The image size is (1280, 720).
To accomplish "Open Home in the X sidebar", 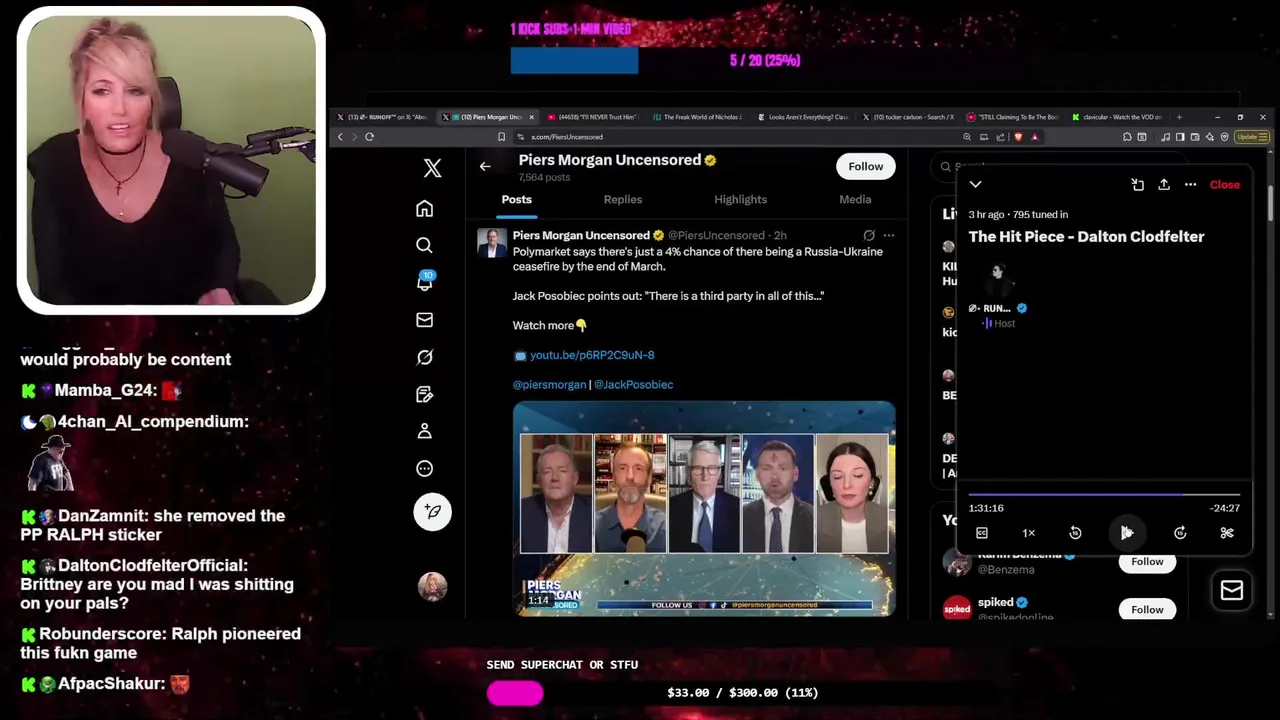I will click(x=424, y=208).
